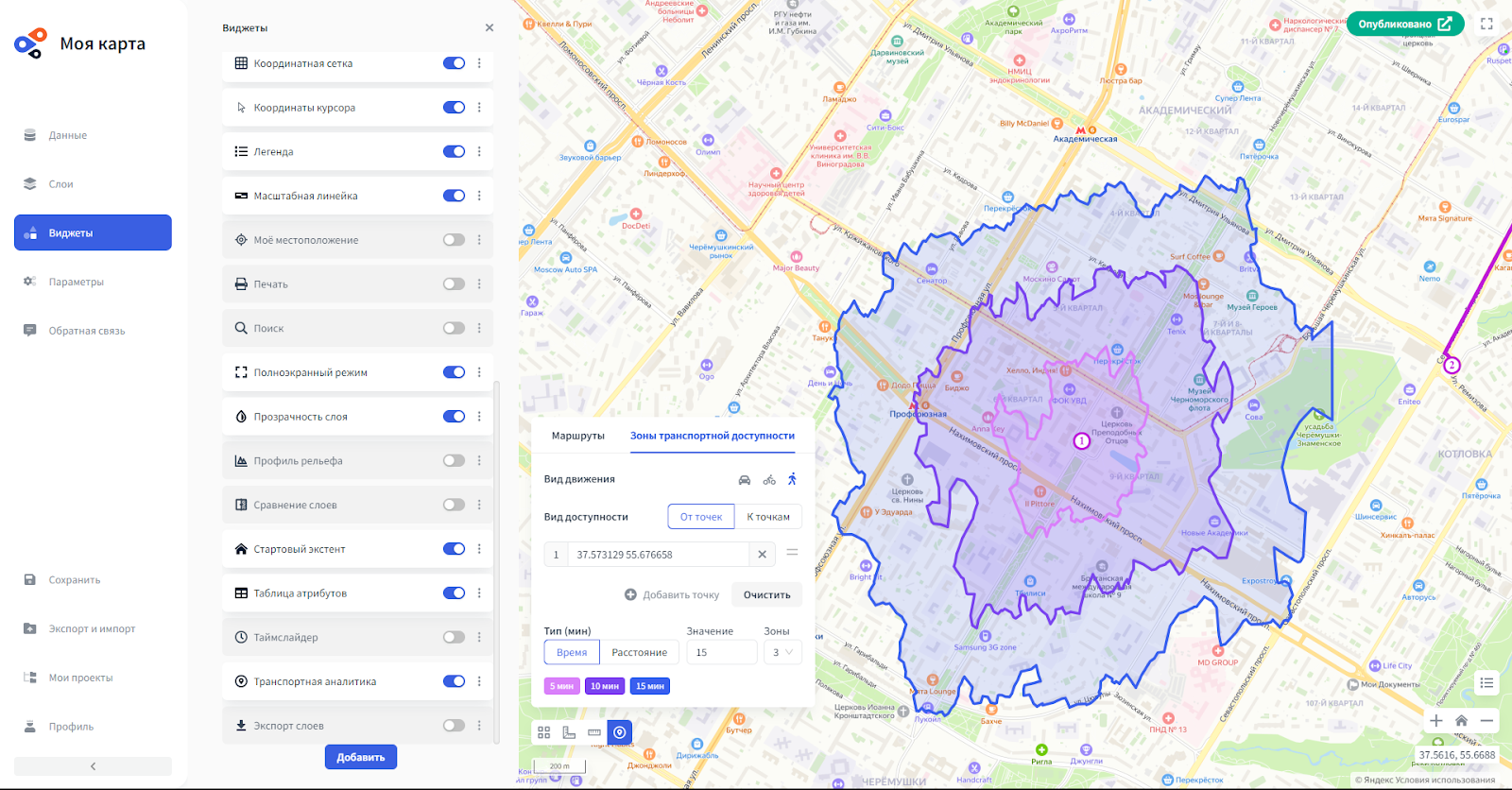
Task: Activate the ruler measurement tool
Action: (594, 732)
